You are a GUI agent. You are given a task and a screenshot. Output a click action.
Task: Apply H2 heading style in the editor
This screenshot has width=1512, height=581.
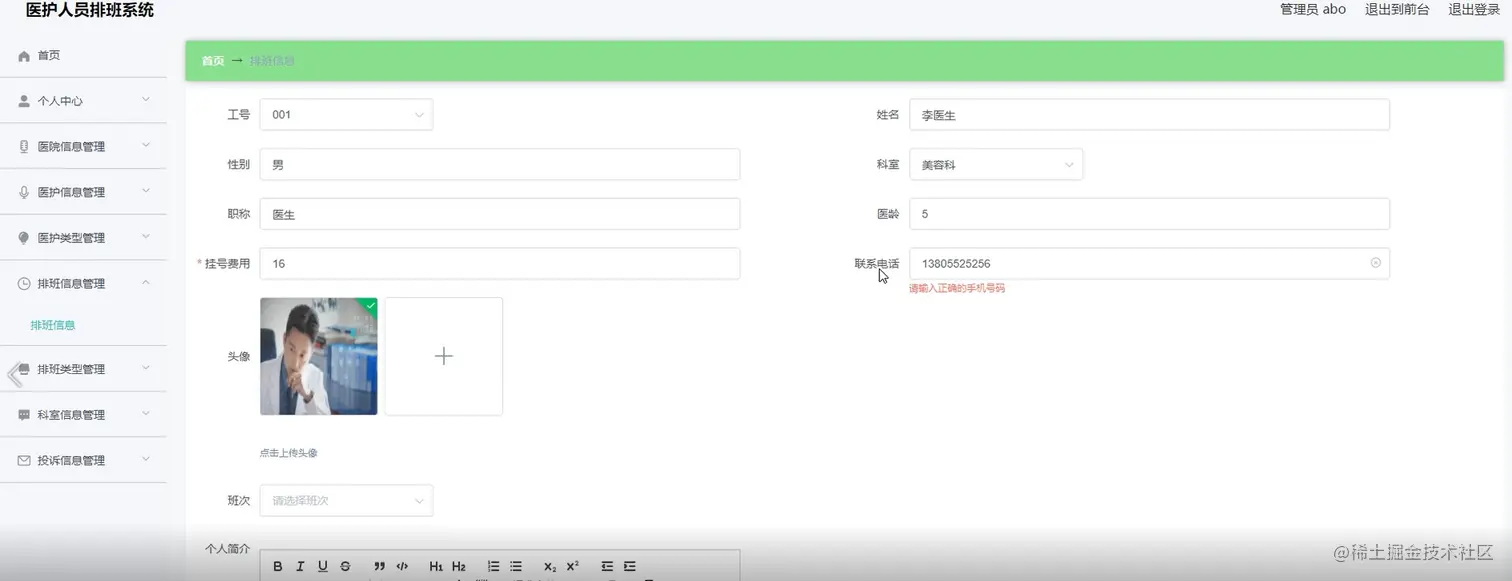tap(458, 566)
